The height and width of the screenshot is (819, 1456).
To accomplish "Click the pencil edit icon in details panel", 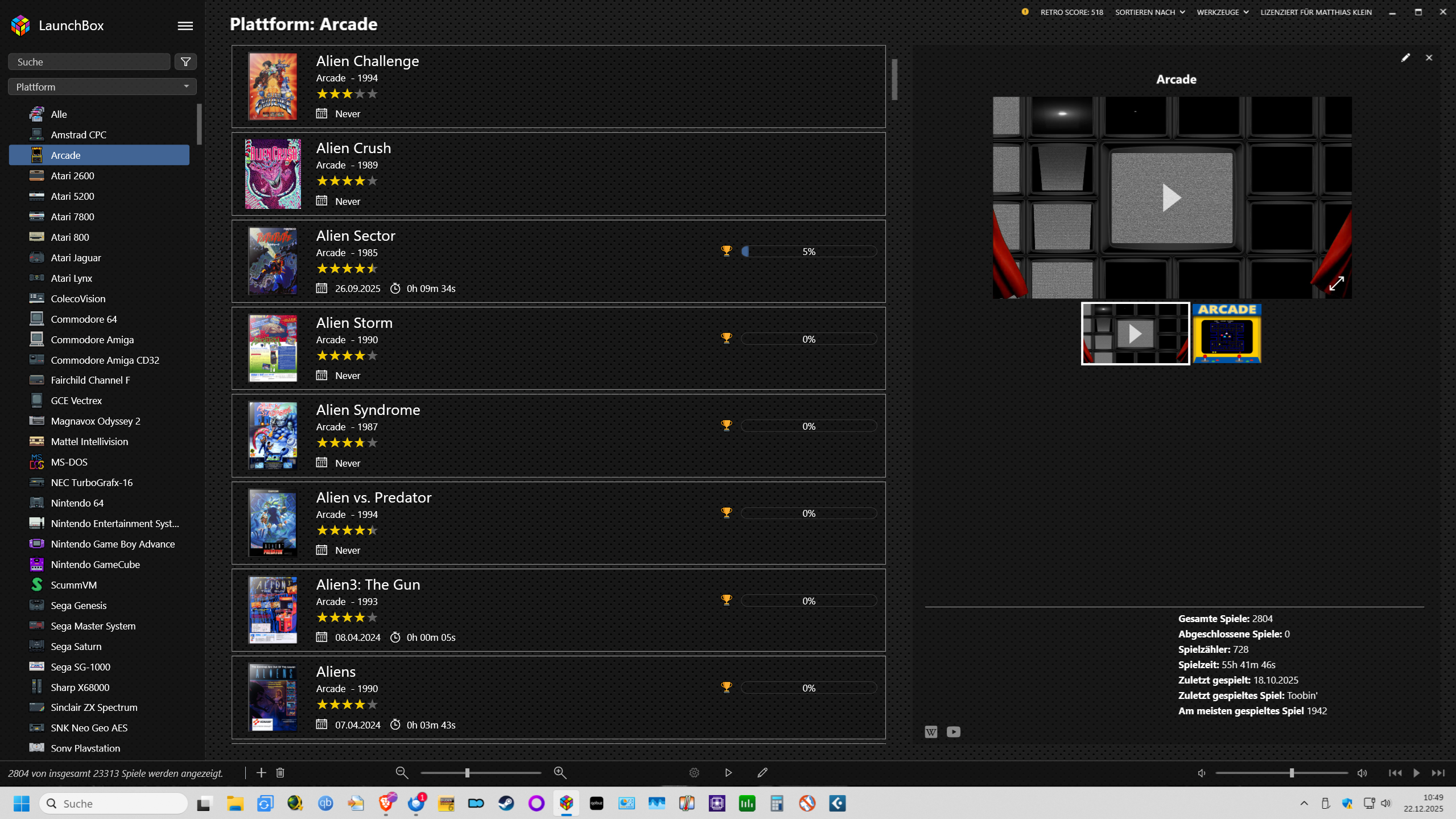I will point(1405,57).
